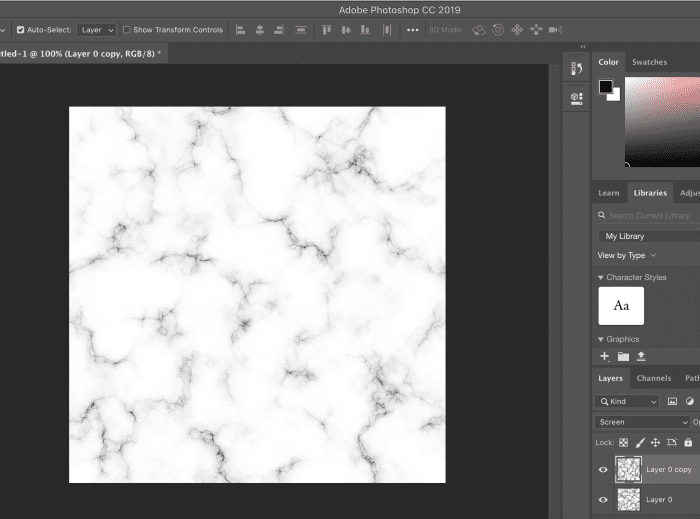Switch to the Channels tab
This screenshot has height=519, width=700.
click(654, 378)
